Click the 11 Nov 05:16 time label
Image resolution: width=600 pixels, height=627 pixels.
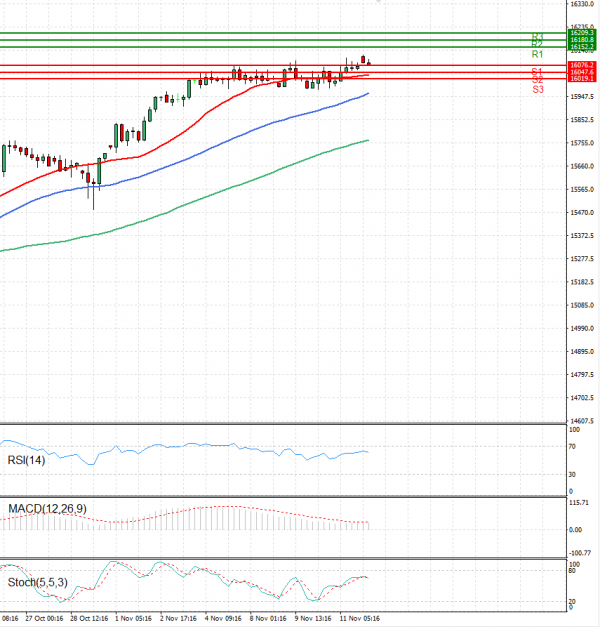(360, 619)
